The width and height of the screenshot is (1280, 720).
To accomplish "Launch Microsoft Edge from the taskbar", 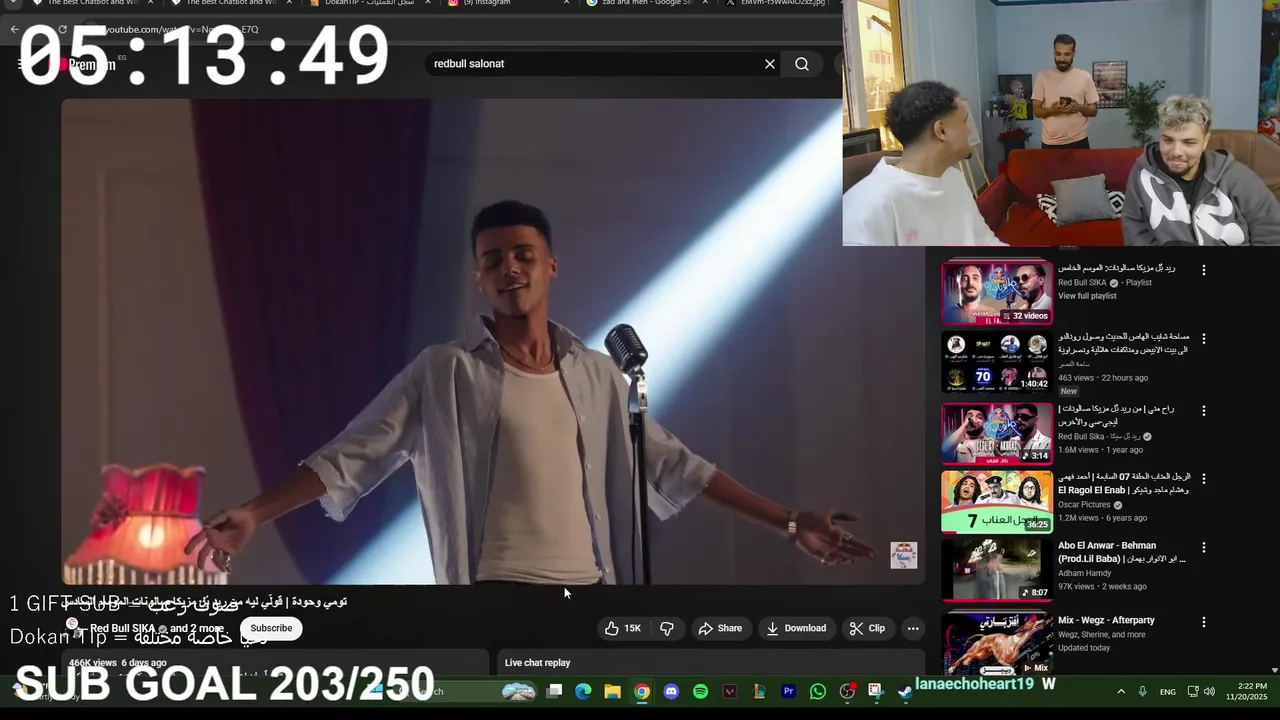I will tap(584, 691).
